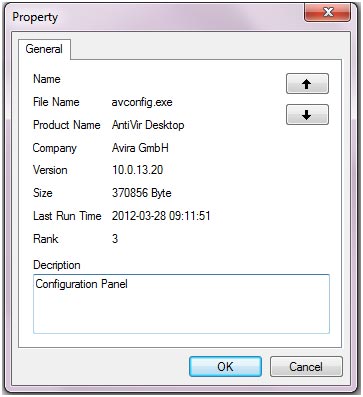
Task: Click the Rank label
Action: click(x=46, y=239)
